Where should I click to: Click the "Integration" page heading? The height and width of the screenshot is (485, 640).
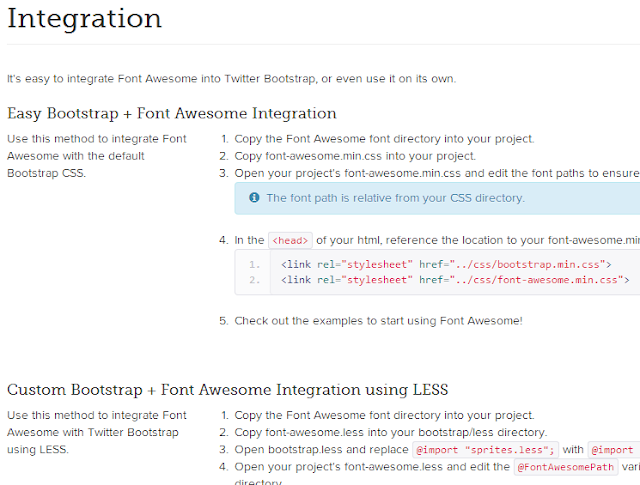(84, 19)
